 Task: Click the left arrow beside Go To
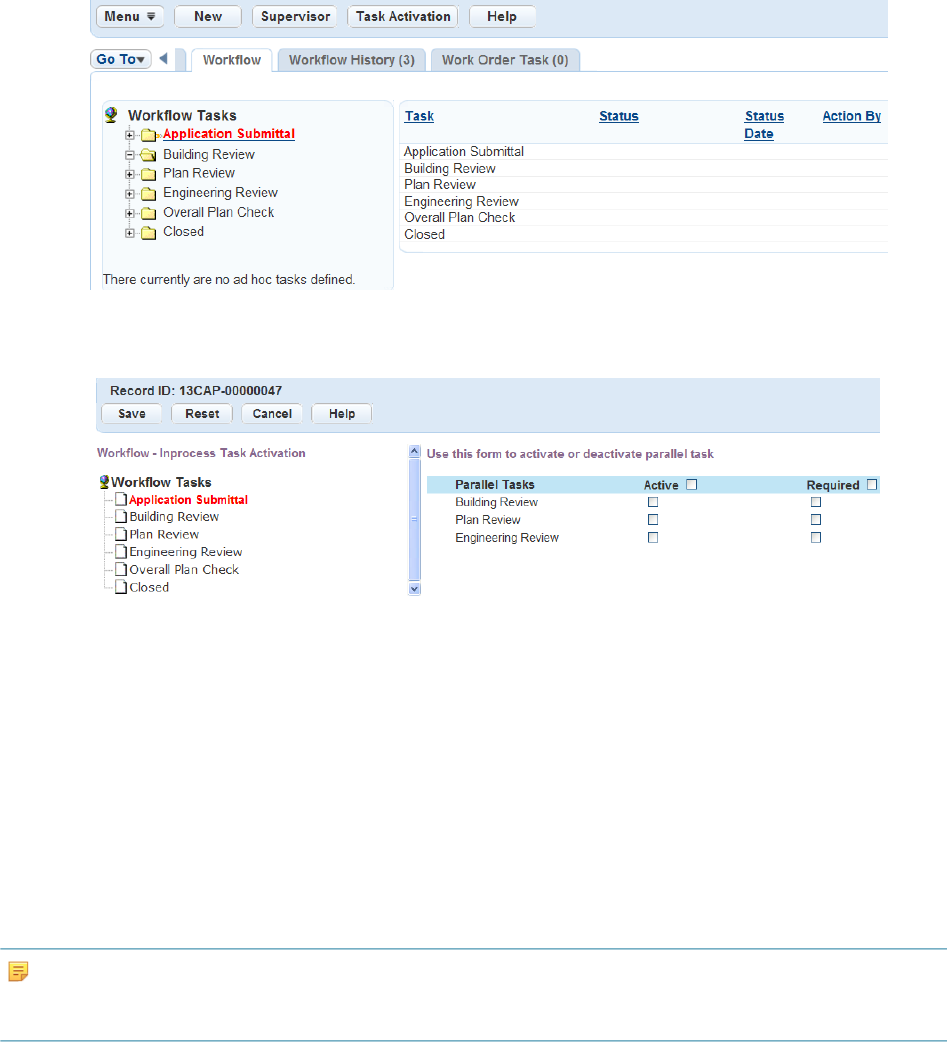163,58
